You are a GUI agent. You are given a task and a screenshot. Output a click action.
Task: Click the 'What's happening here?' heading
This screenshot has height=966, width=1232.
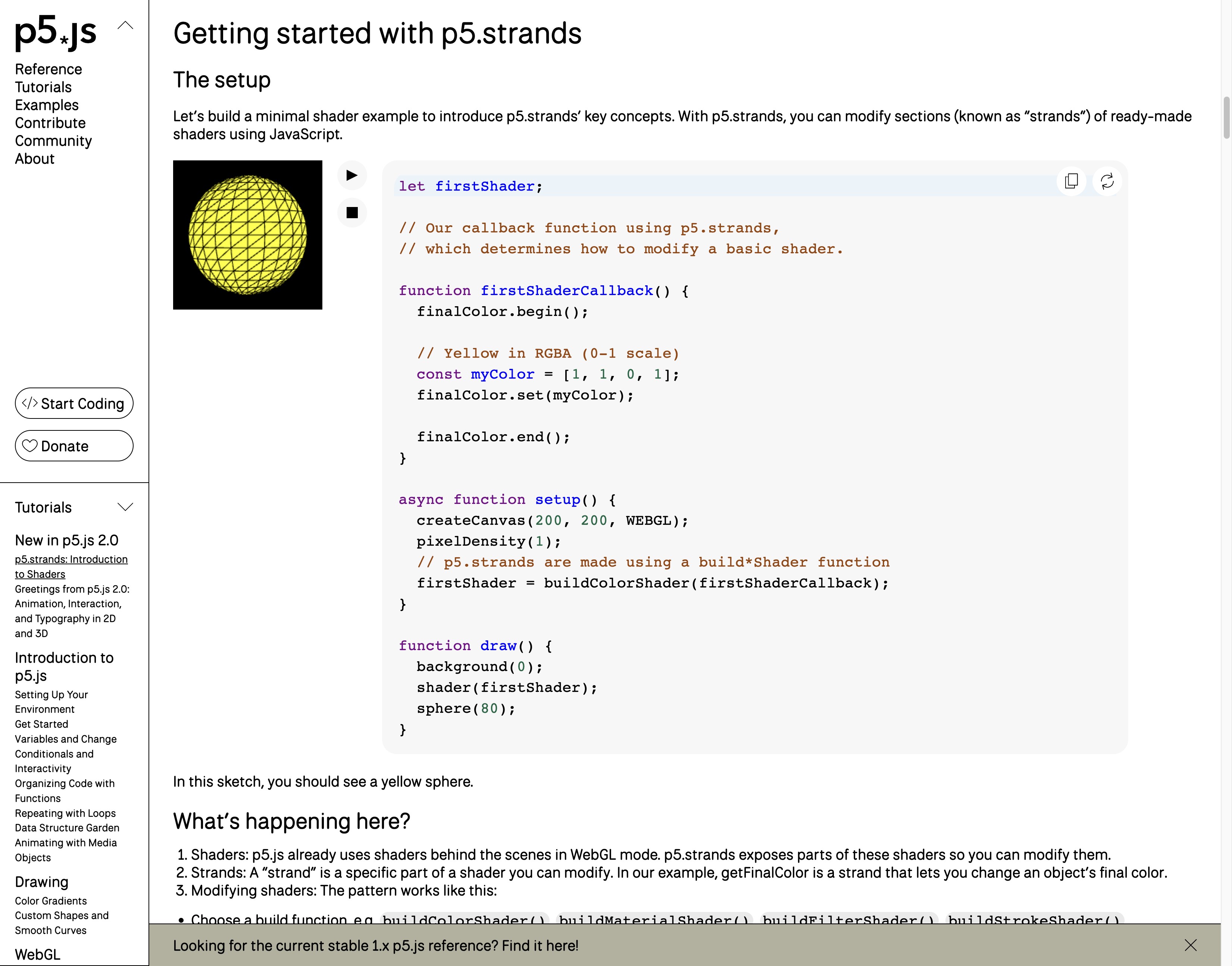tap(291, 821)
